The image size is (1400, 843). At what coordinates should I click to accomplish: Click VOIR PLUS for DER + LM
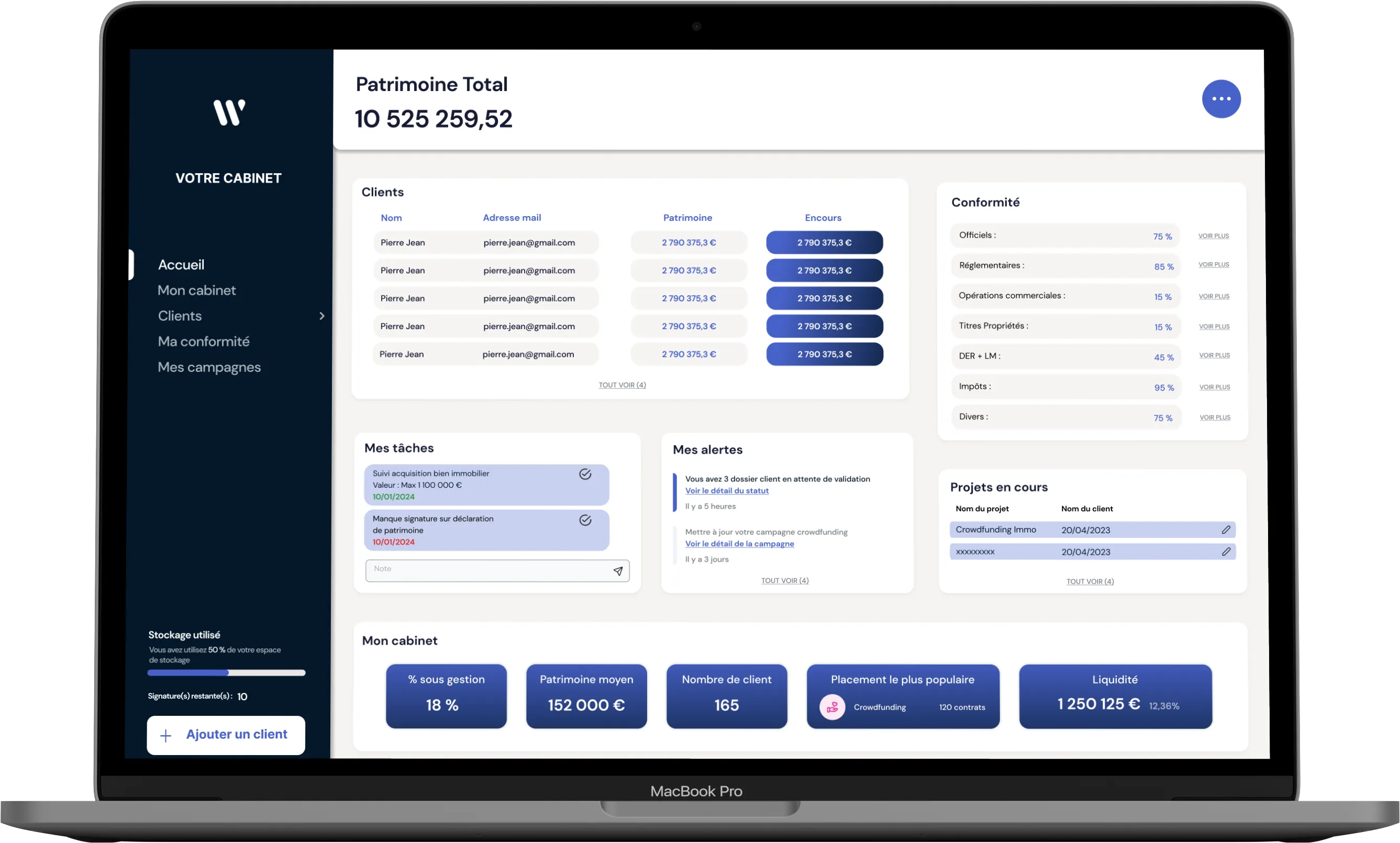1214,356
